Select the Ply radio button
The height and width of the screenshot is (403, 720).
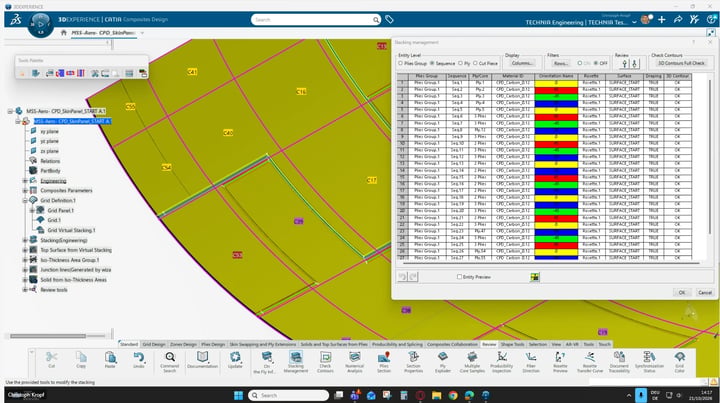coord(461,63)
